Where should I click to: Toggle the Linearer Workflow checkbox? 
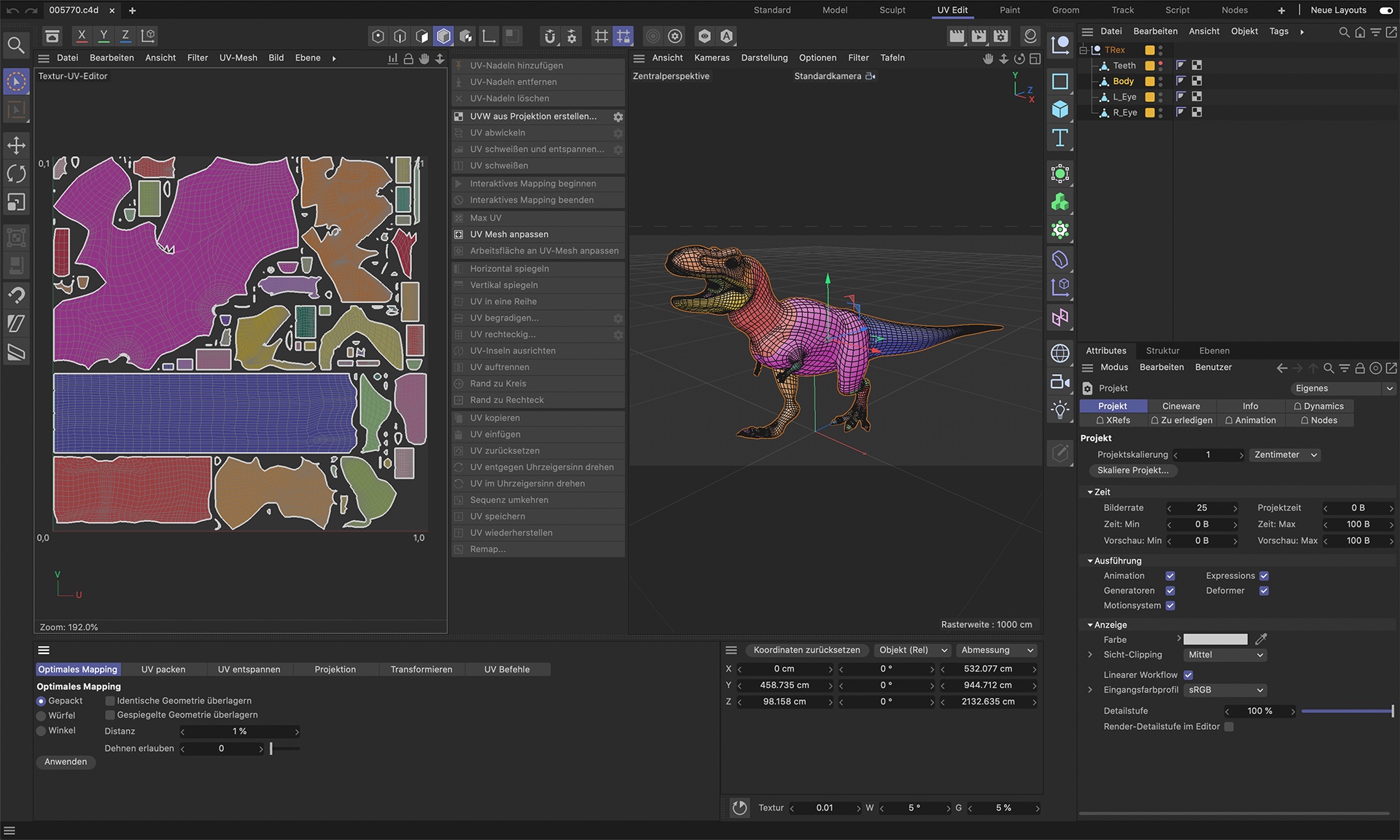coord(1189,675)
